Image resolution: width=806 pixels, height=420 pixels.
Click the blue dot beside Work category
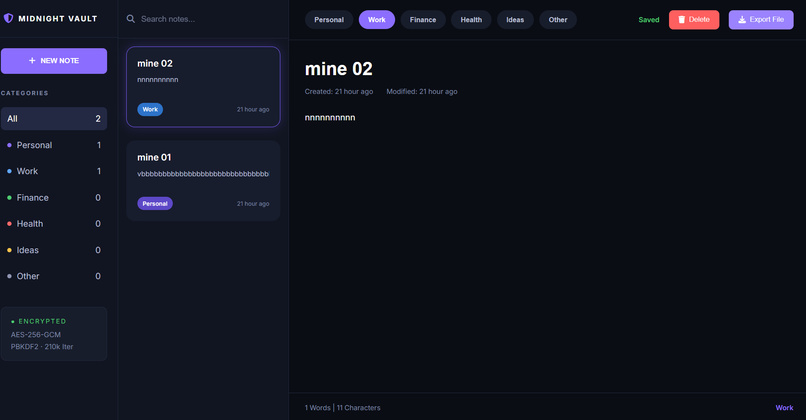[x=9, y=171]
